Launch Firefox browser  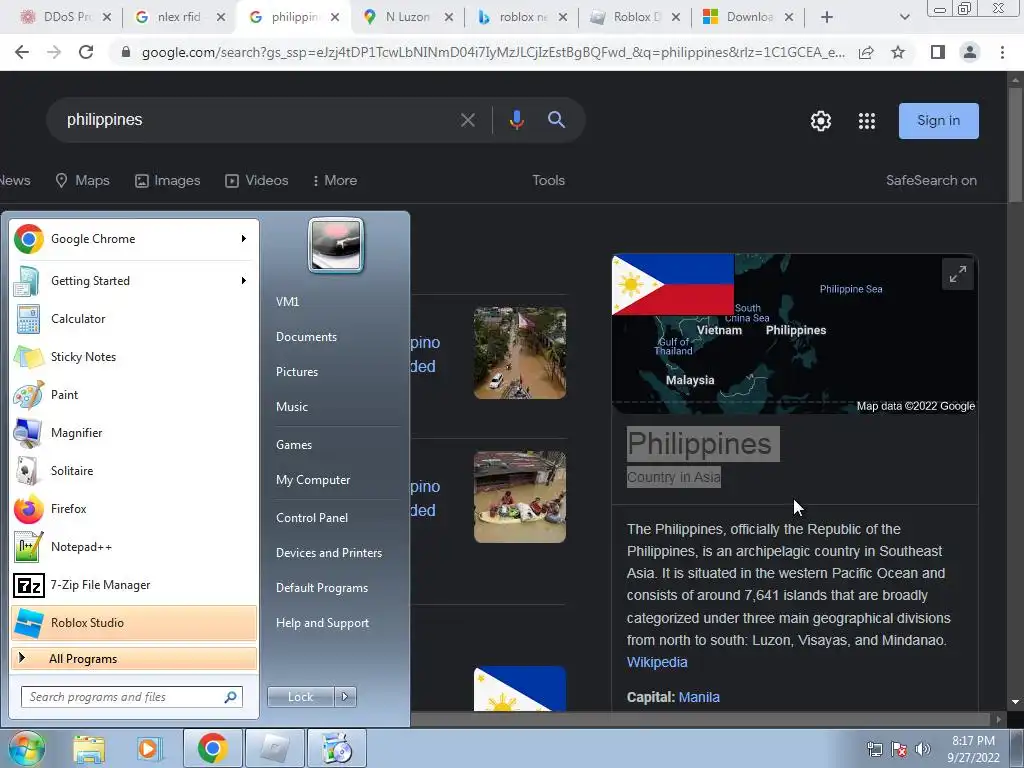(134, 509)
